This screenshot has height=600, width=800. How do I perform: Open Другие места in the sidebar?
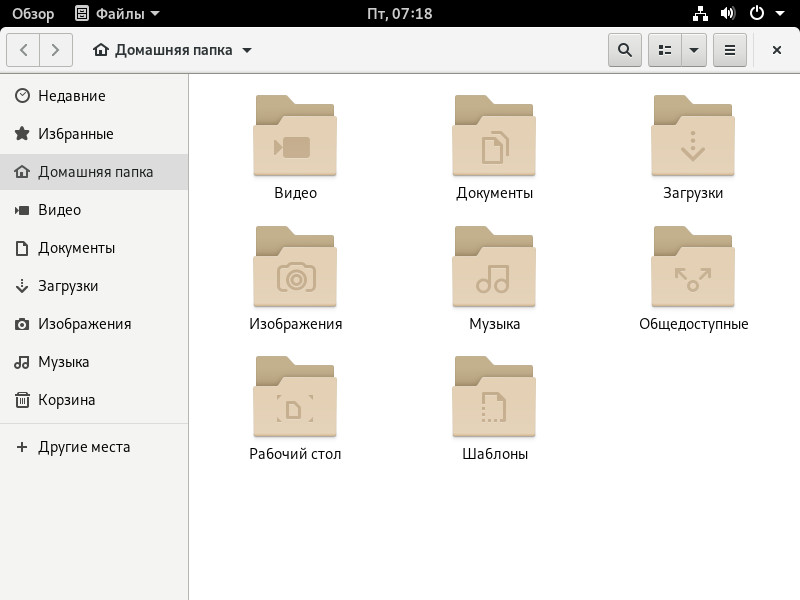94,447
